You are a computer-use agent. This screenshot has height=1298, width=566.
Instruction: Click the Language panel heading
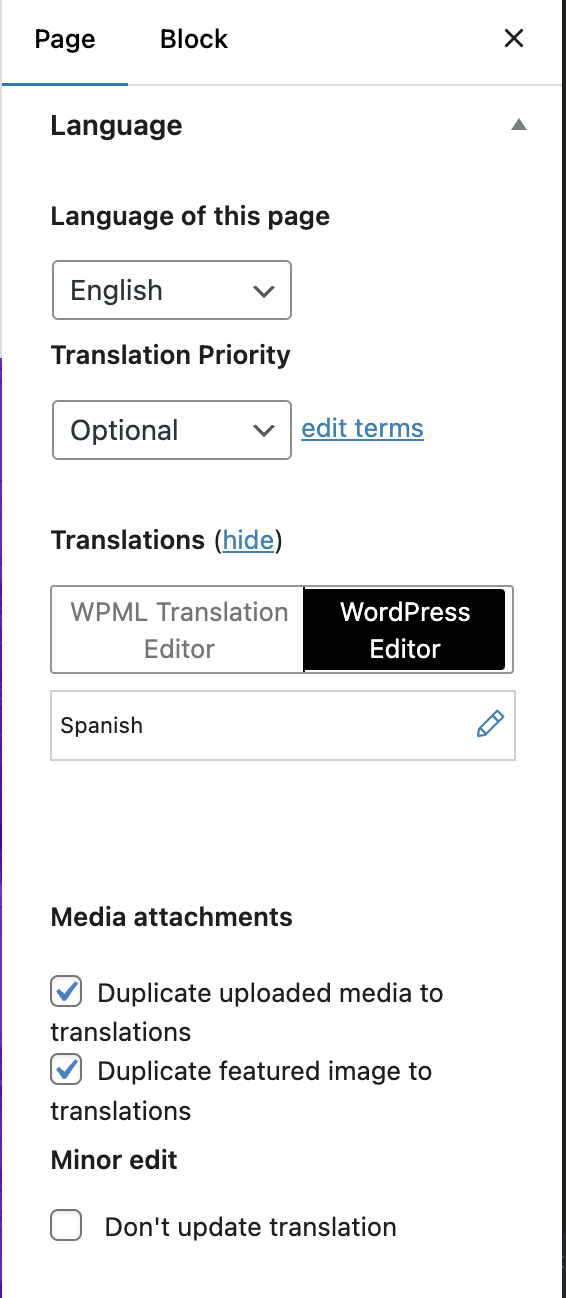tap(117, 126)
